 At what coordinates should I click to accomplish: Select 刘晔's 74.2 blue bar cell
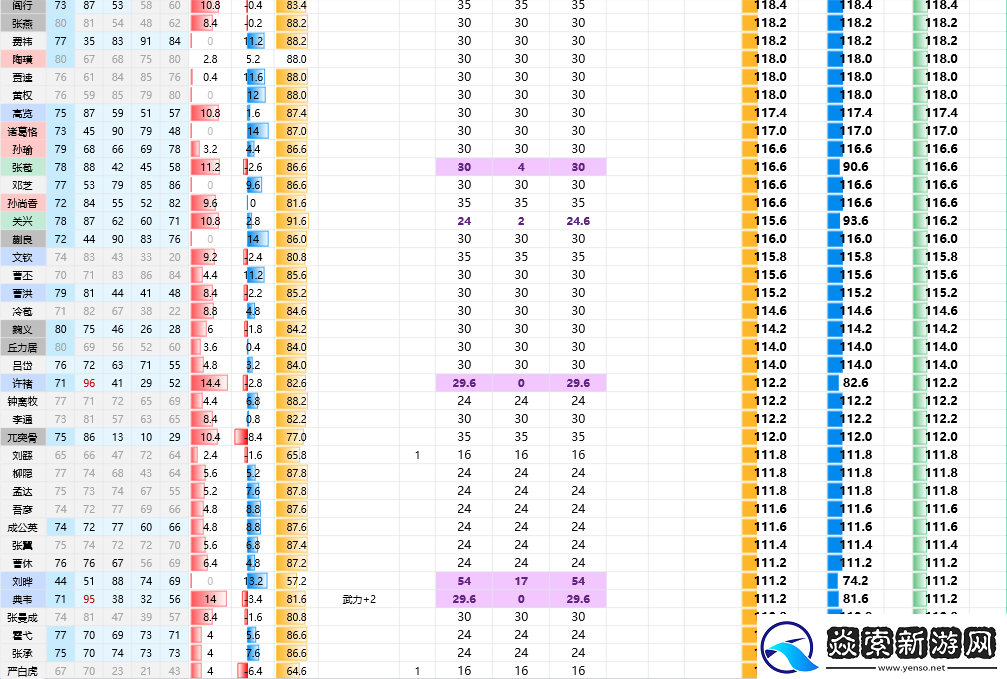pos(855,581)
